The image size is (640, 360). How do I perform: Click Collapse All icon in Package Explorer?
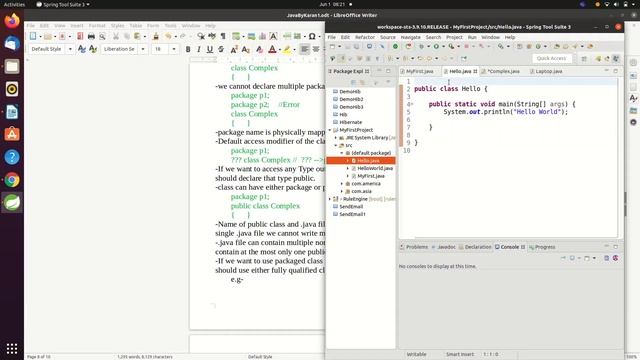353,82
